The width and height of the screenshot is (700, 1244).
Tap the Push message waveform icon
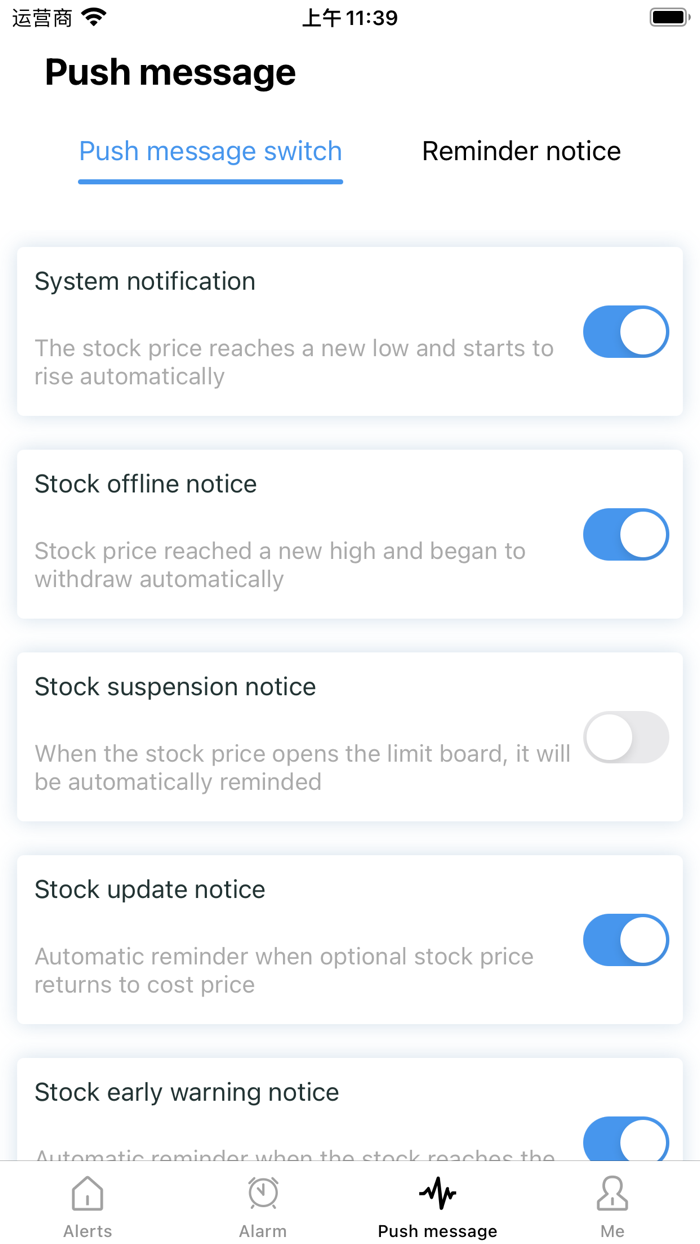coord(437,1193)
